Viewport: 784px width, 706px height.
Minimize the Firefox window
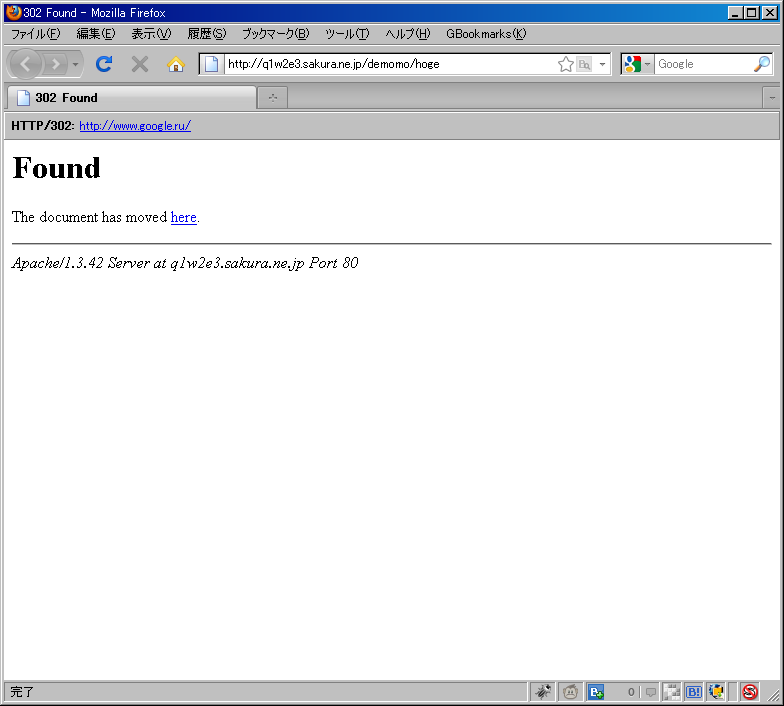click(x=735, y=12)
